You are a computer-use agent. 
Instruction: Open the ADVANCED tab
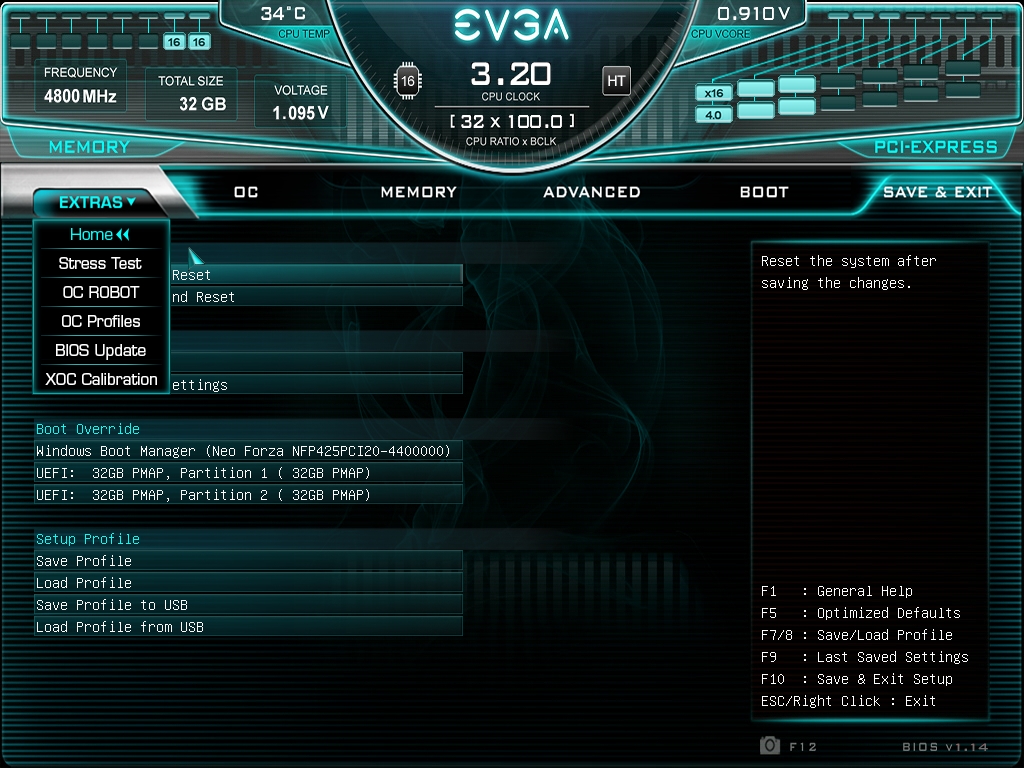click(592, 192)
